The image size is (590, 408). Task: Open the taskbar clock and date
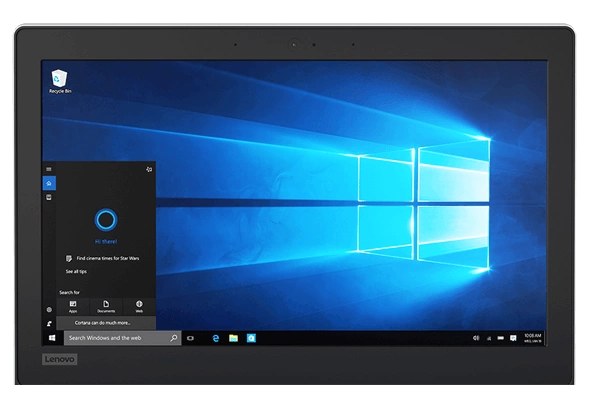(x=532, y=338)
